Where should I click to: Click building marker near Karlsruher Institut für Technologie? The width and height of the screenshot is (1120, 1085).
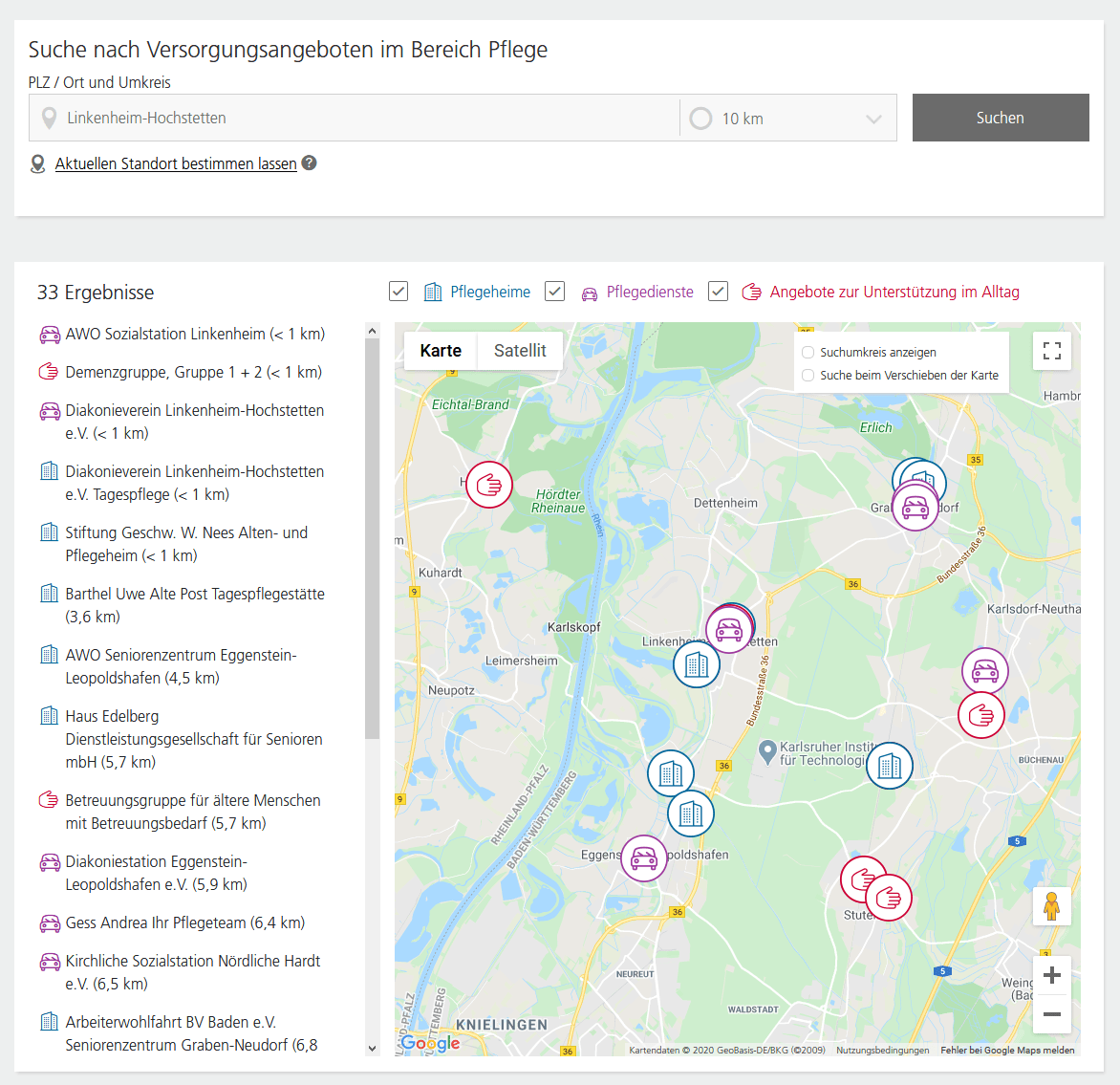[890, 766]
